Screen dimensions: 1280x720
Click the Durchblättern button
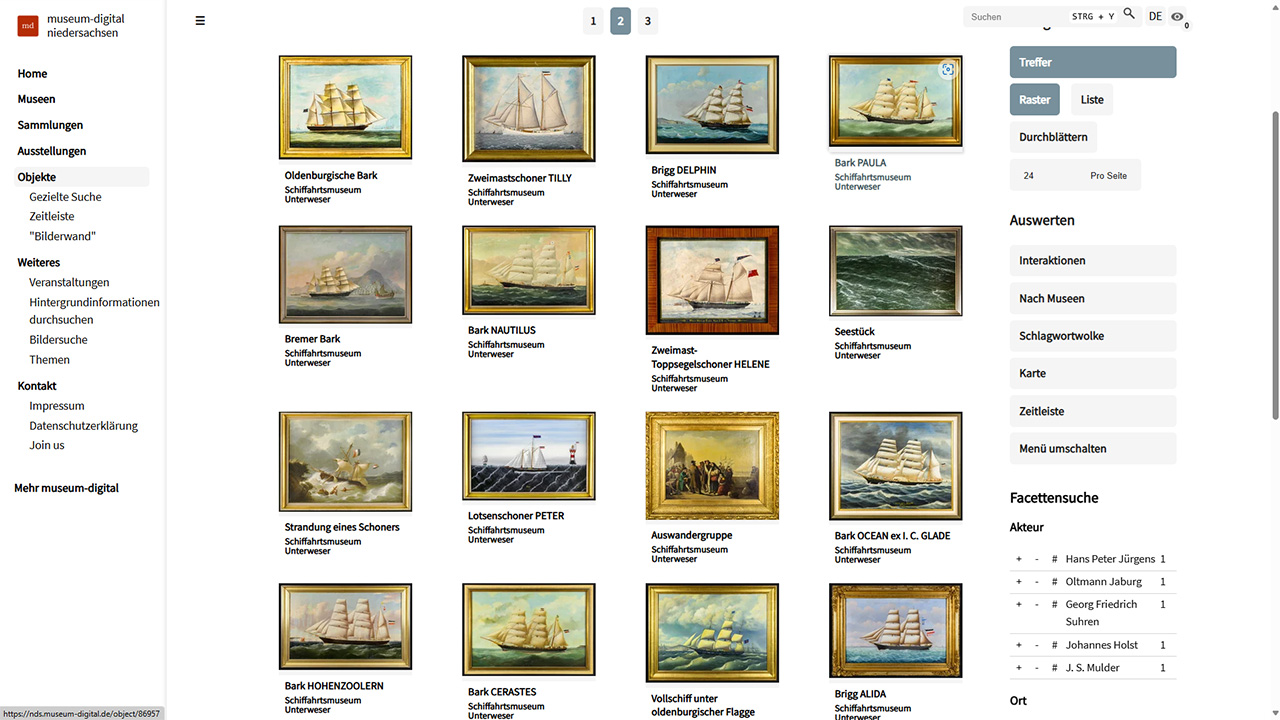point(1053,137)
